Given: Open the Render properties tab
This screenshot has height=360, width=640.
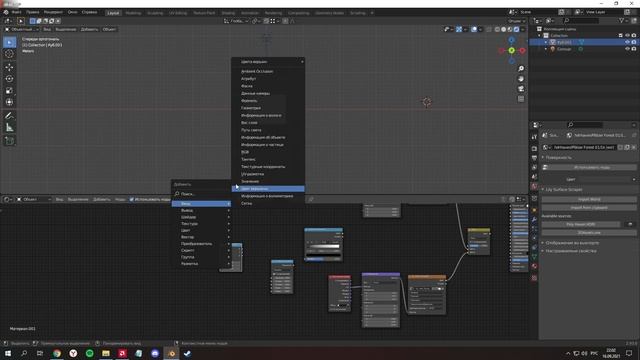Looking at the screenshot, I should click(534, 149).
